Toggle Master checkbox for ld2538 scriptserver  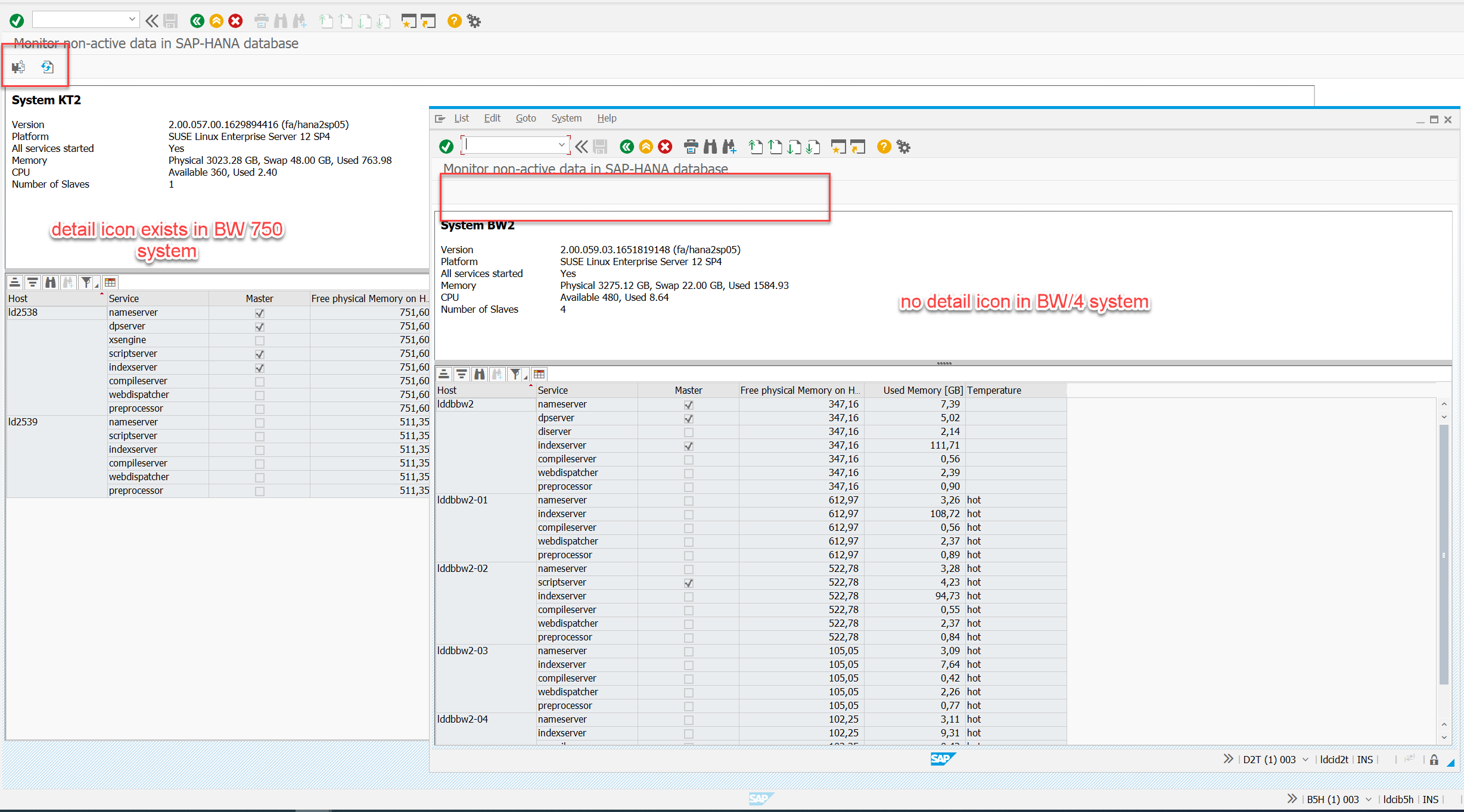(x=260, y=354)
